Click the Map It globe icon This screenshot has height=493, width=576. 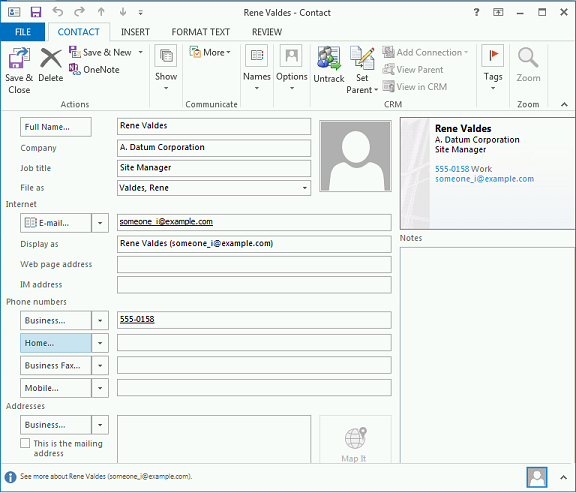click(x=355, y=438)
